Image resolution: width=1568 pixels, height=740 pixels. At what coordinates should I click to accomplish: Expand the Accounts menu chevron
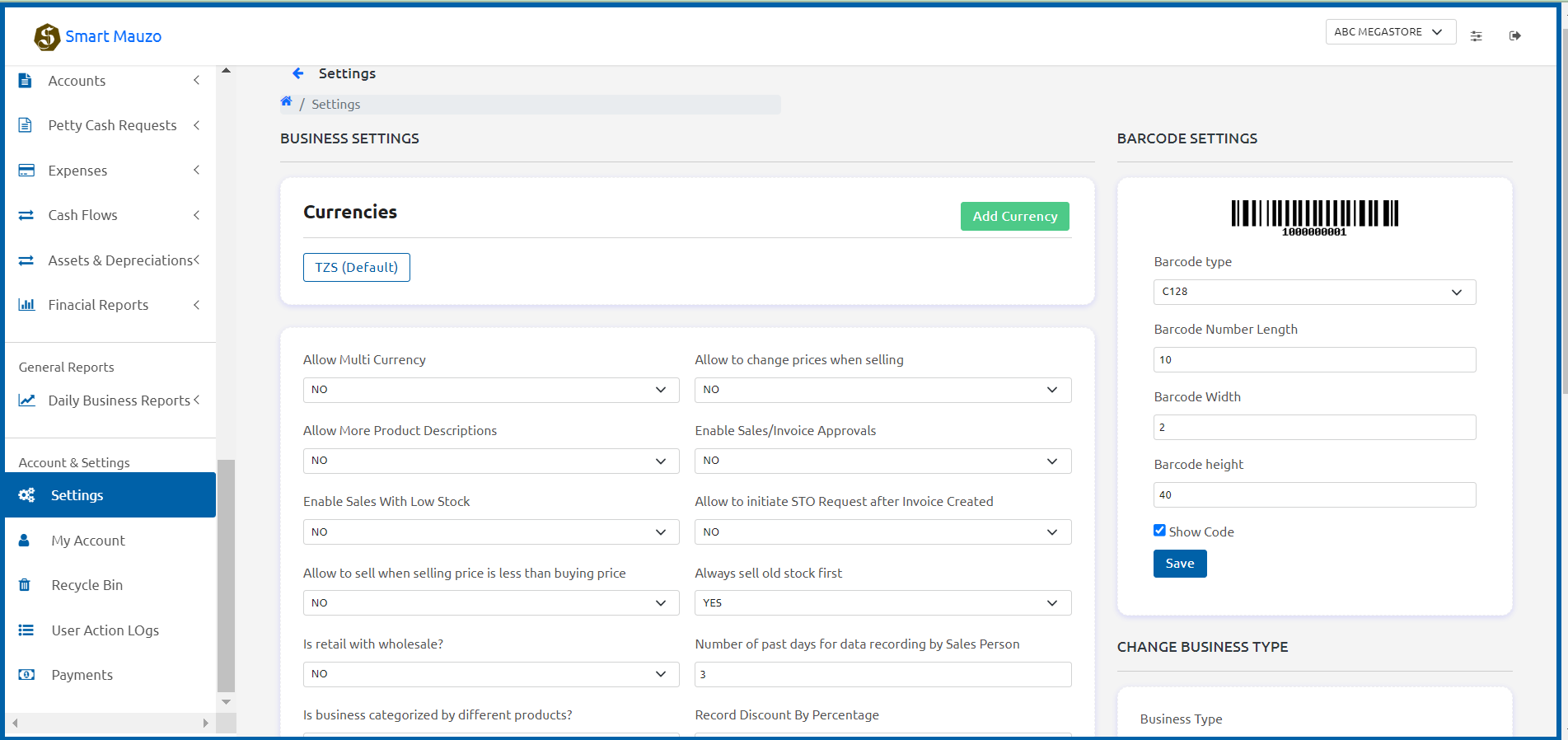pos(197,80)
